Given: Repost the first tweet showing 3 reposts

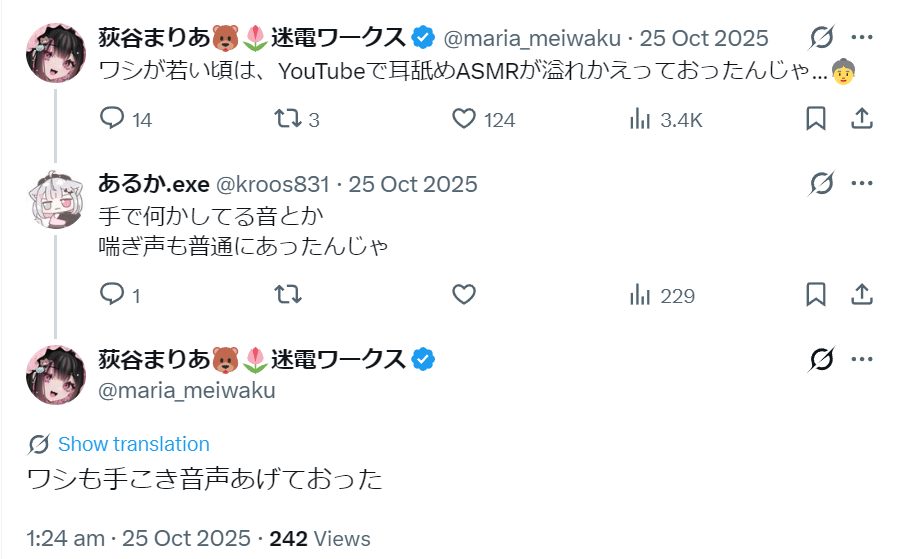Looking at the screenshot, I should pos(297,119).
